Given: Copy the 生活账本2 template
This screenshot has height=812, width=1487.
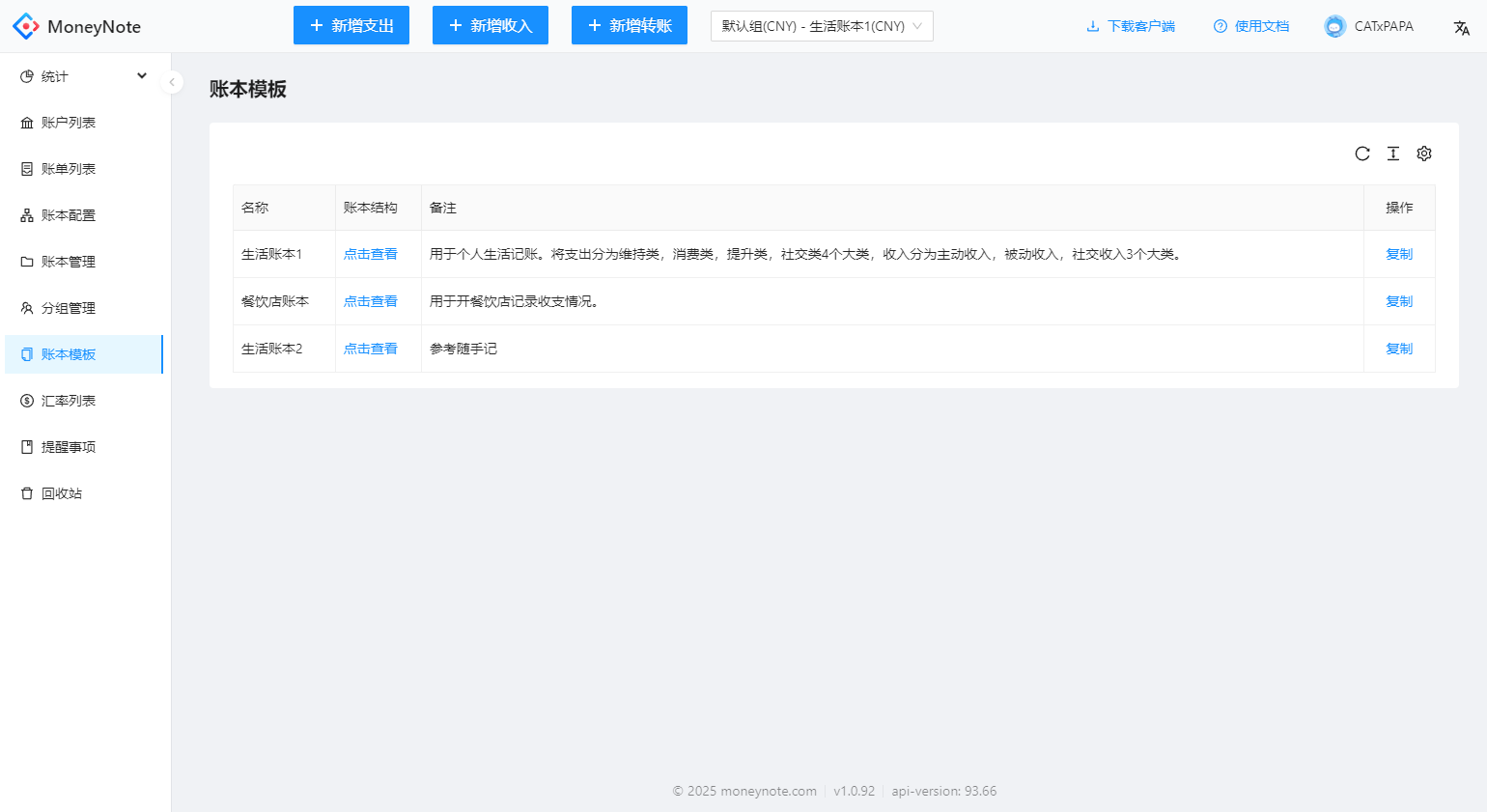Looking at the screenshot, I should [1399, 349].
